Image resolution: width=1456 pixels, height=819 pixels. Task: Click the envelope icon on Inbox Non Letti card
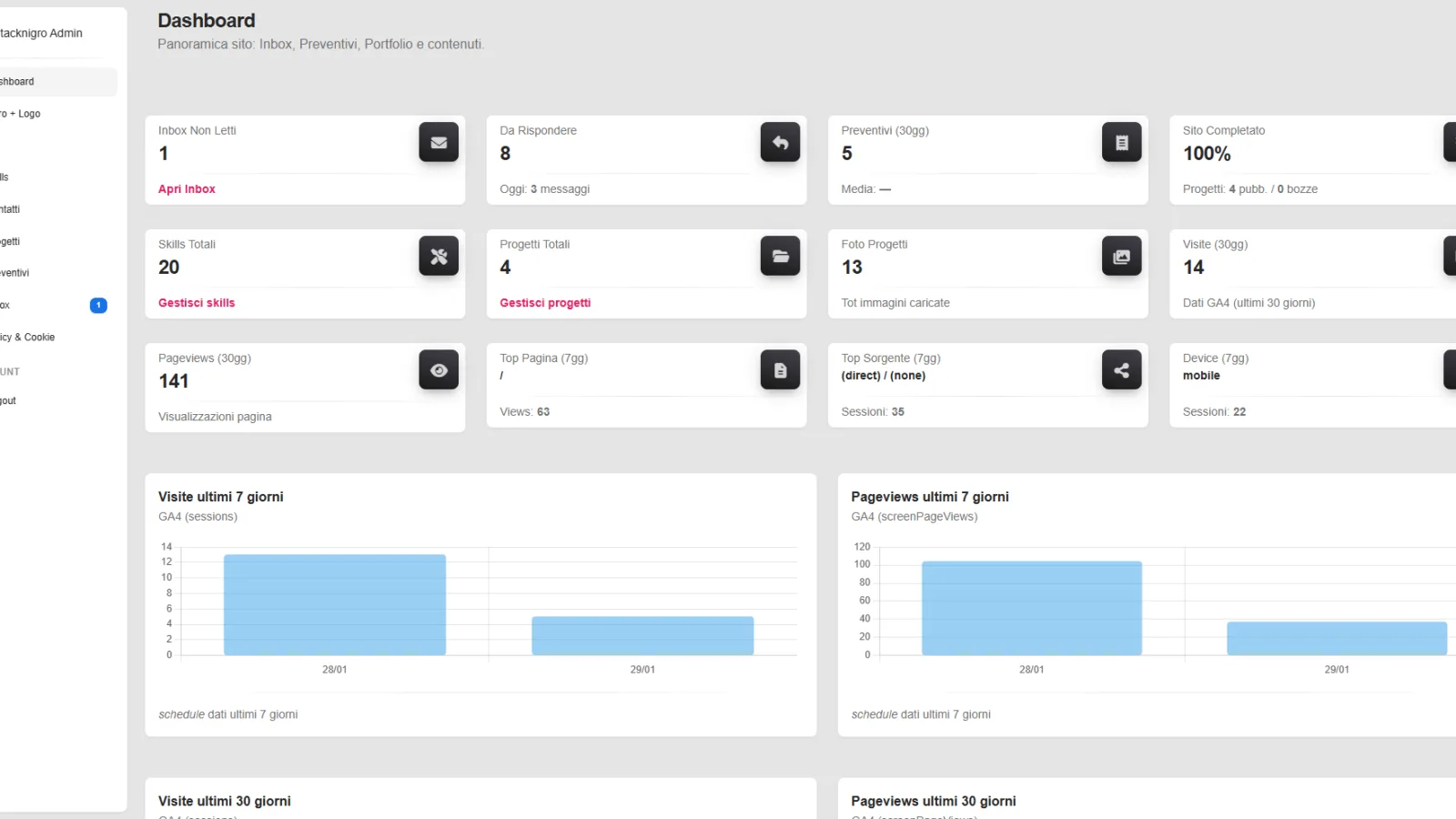click(x=439, y=142)
